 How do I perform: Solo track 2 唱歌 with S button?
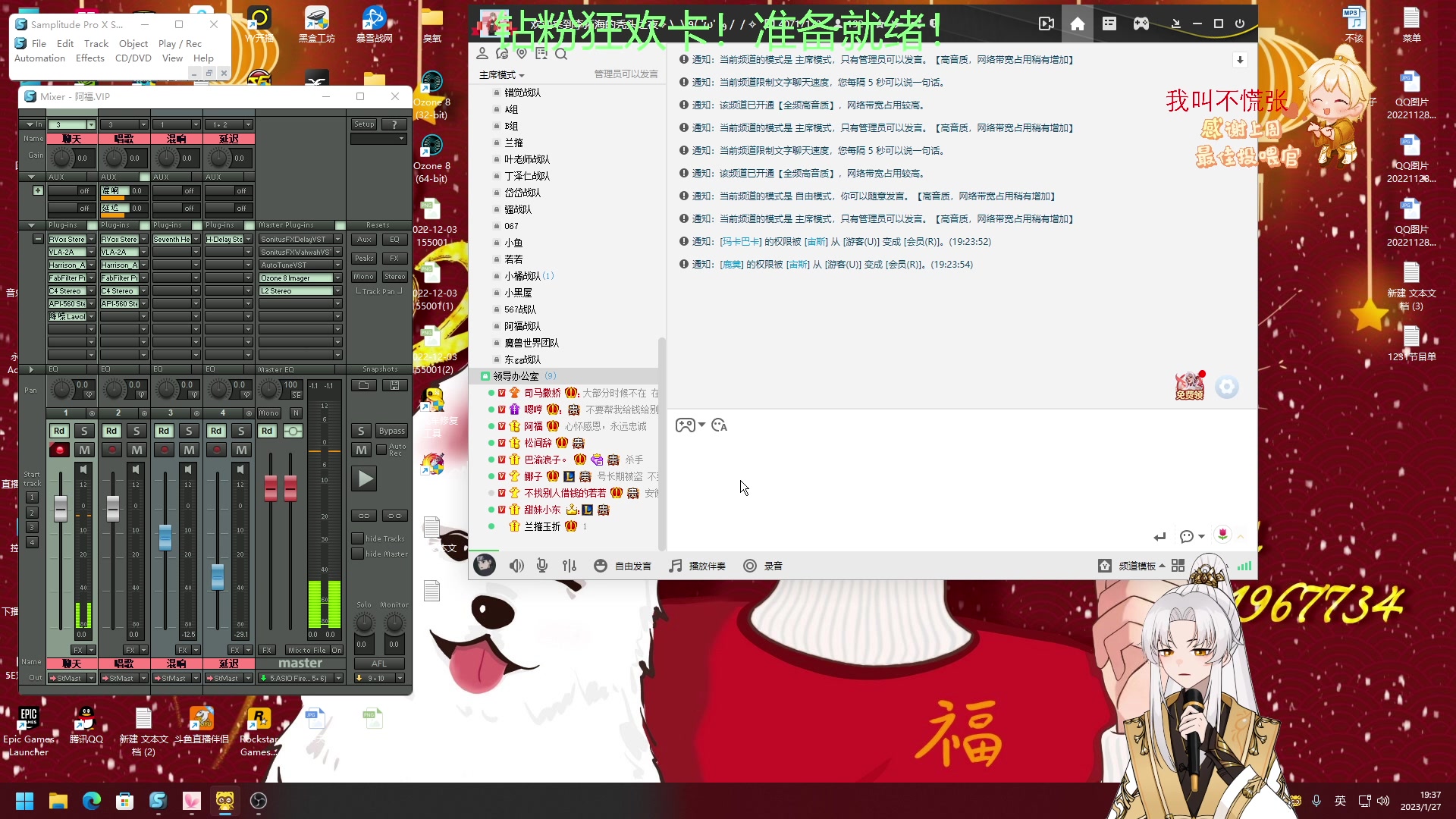(136, 431)
